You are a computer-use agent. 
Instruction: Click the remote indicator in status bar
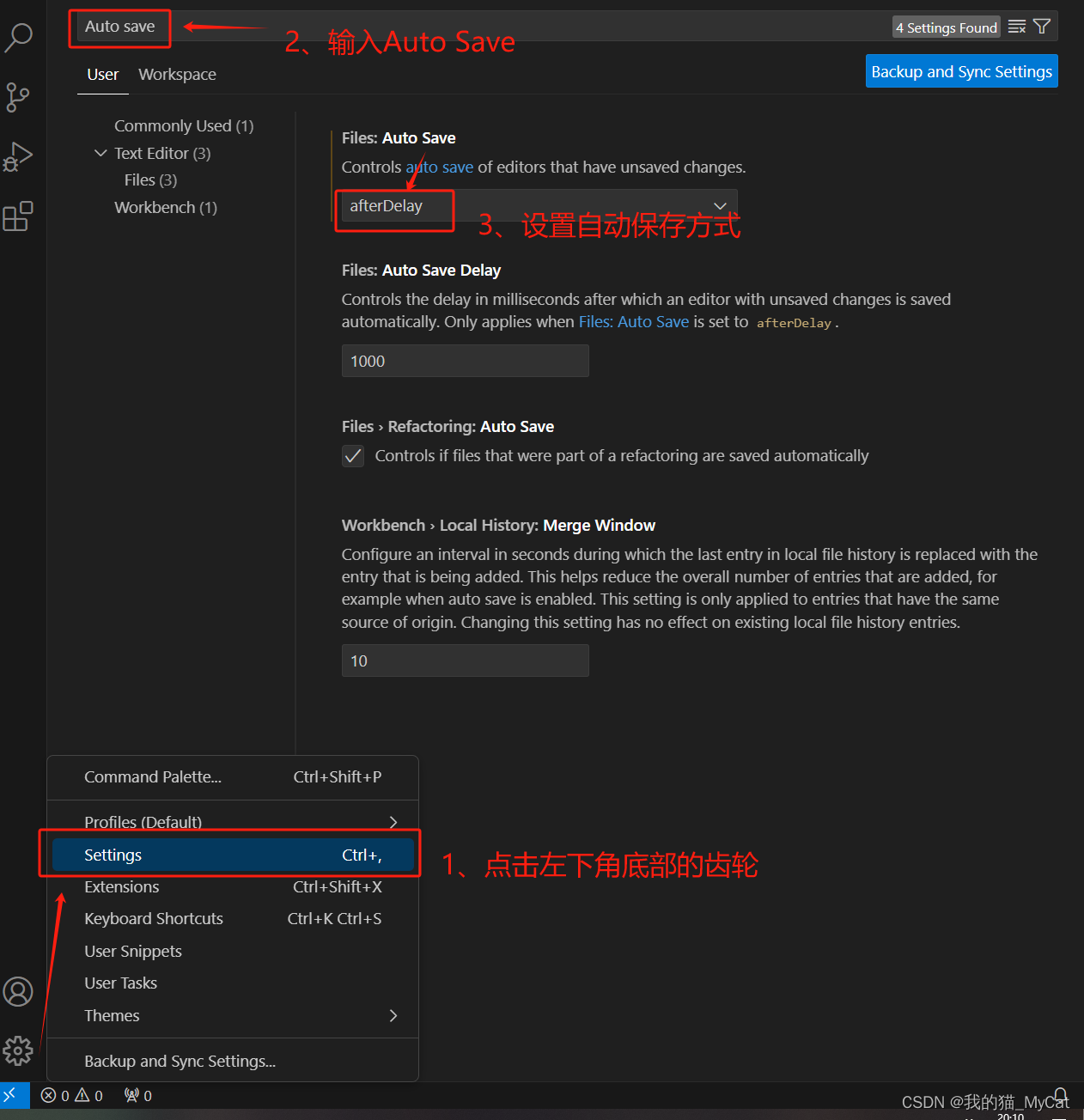13,1095
